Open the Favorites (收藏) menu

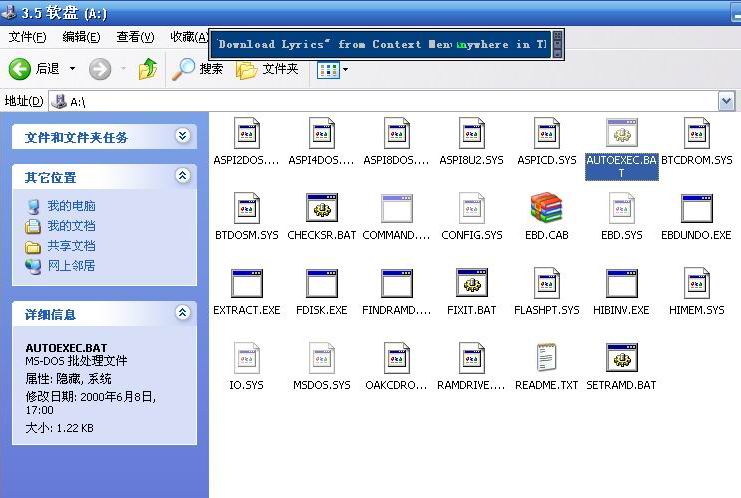(189, 37)
